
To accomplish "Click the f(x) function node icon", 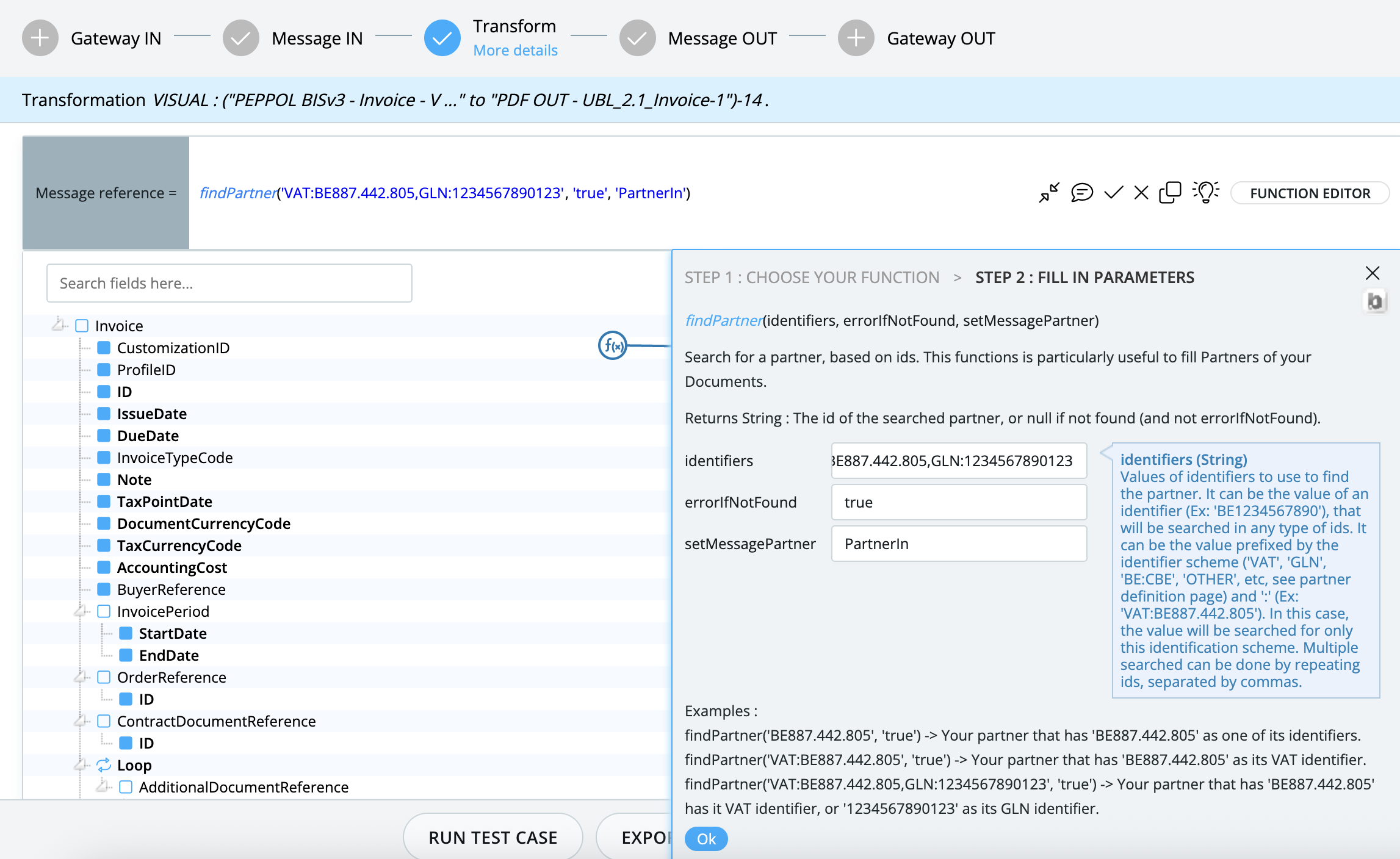I will (612, 346).
